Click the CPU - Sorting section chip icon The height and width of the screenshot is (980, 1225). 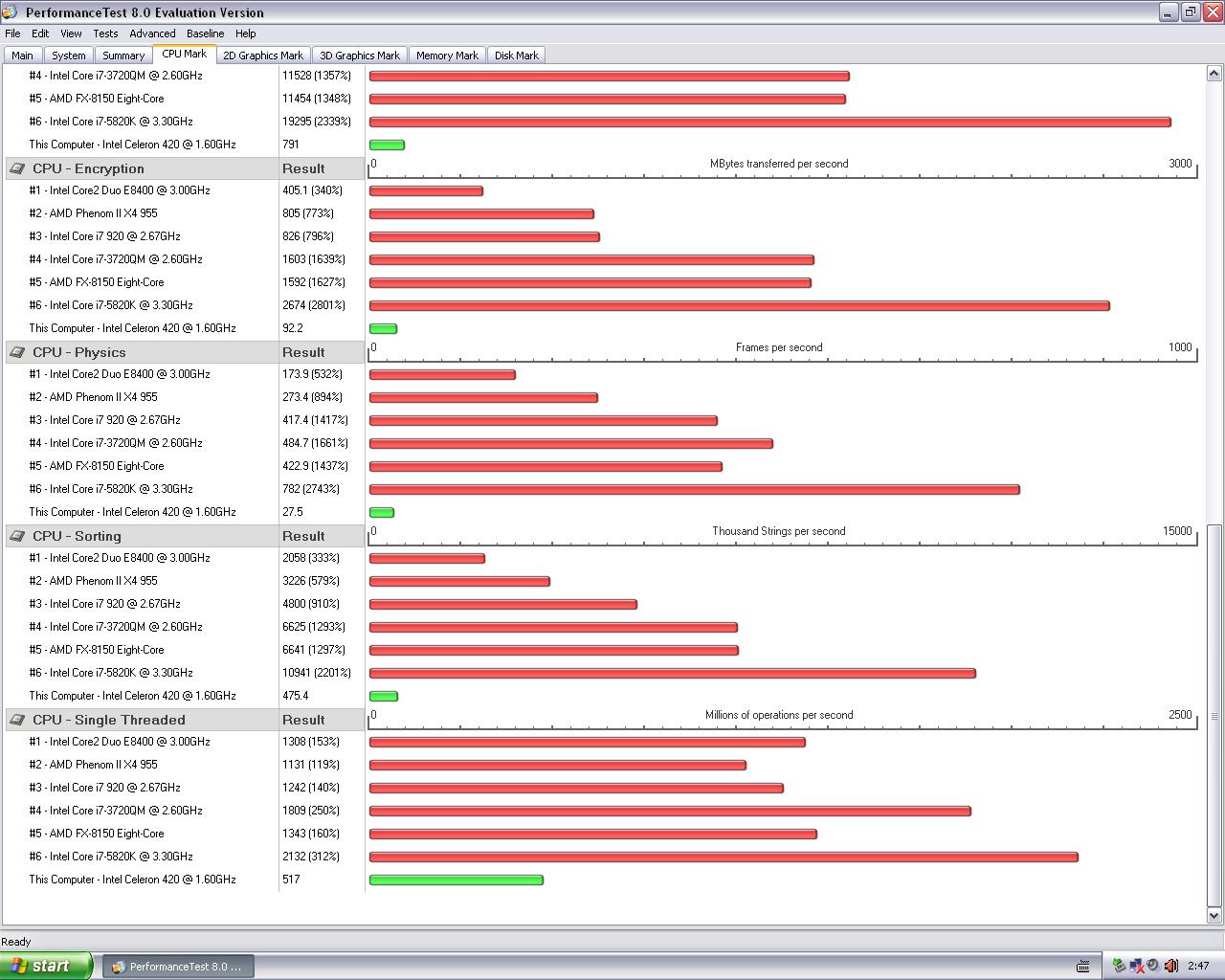pos(17,536)
